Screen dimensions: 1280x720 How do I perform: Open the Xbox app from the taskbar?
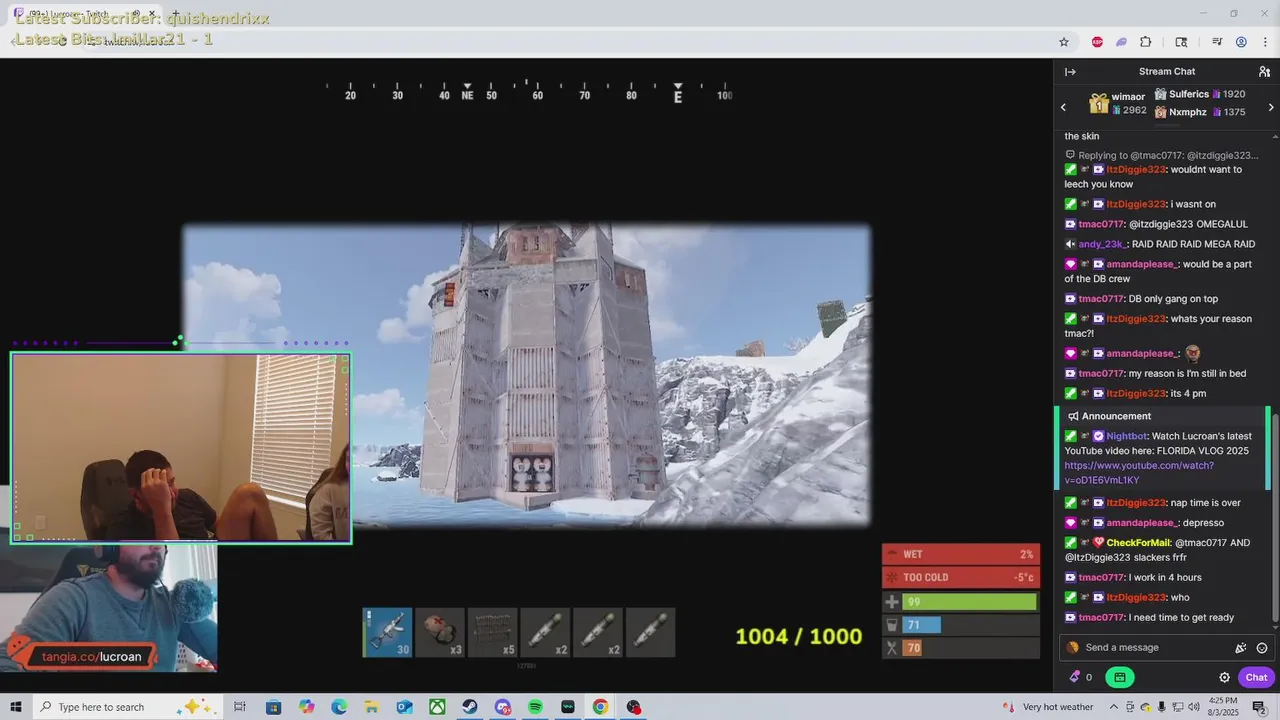click(437, 707)
